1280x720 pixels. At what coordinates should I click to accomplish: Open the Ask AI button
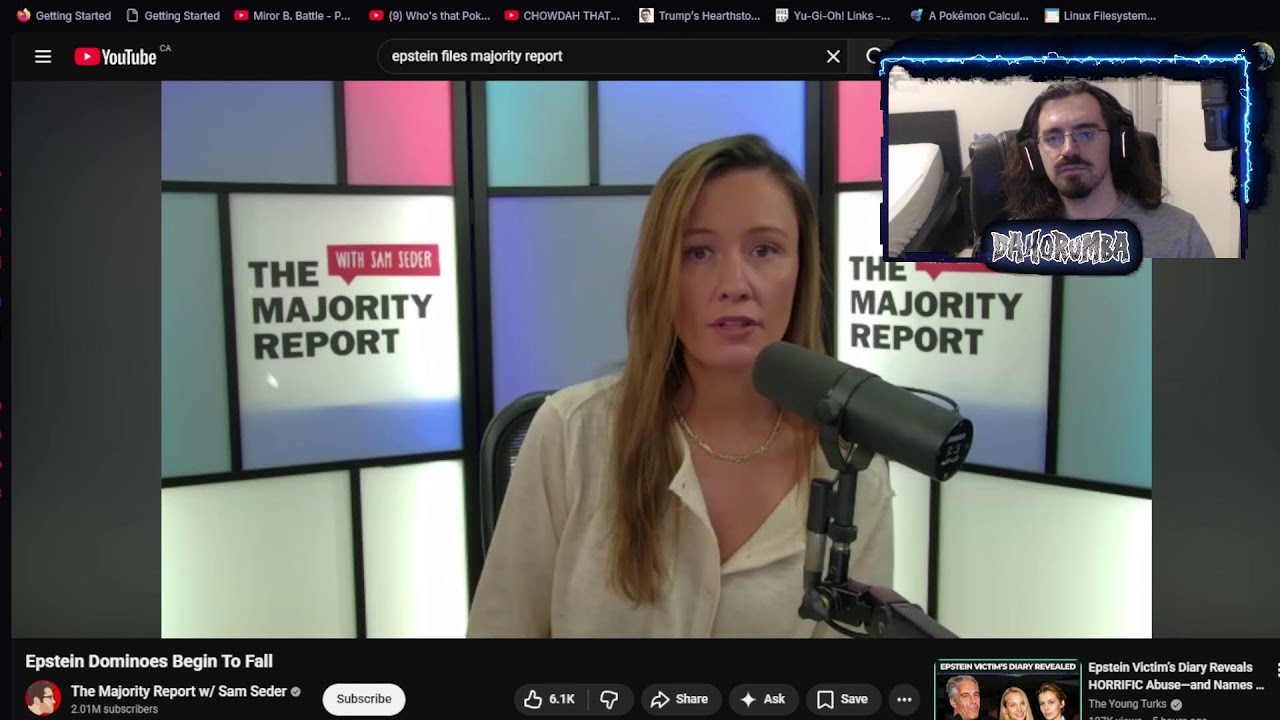763,699
